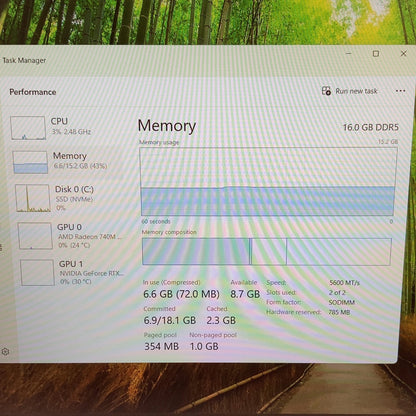Close the Task Manager window
Image resolution: width=416 pixels, height=416 pixels.
click(403, 53)
